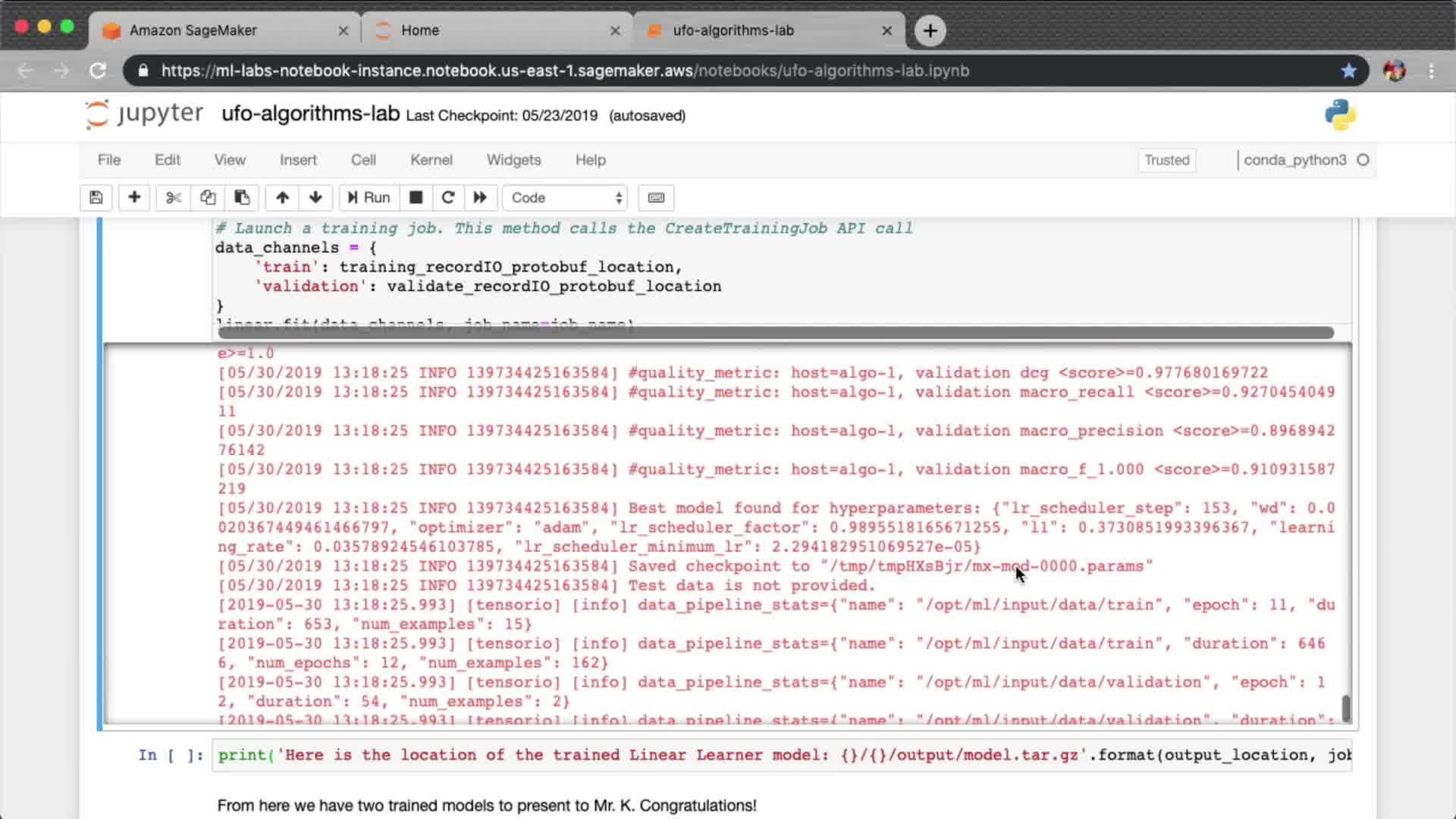Insert a cell below with plus icon
Screen dimensions: 1456x819
134,198
